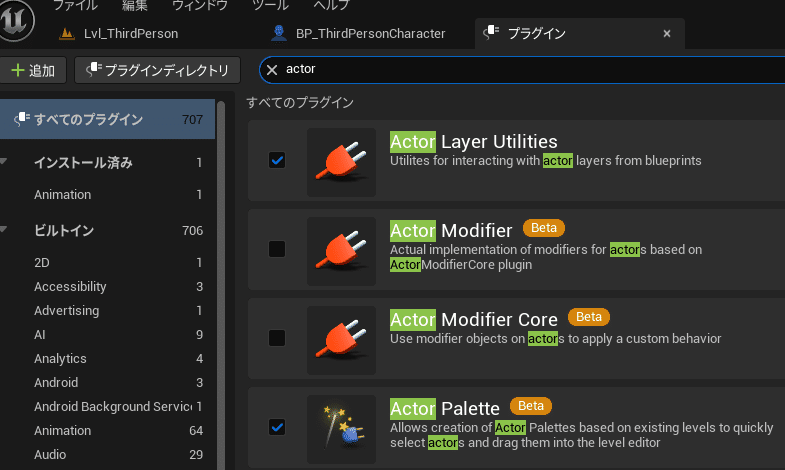The image size is (785, 470).
Task: Switch to the Lvl_ThirdPerson tab
Action: [x=119, y=34]
